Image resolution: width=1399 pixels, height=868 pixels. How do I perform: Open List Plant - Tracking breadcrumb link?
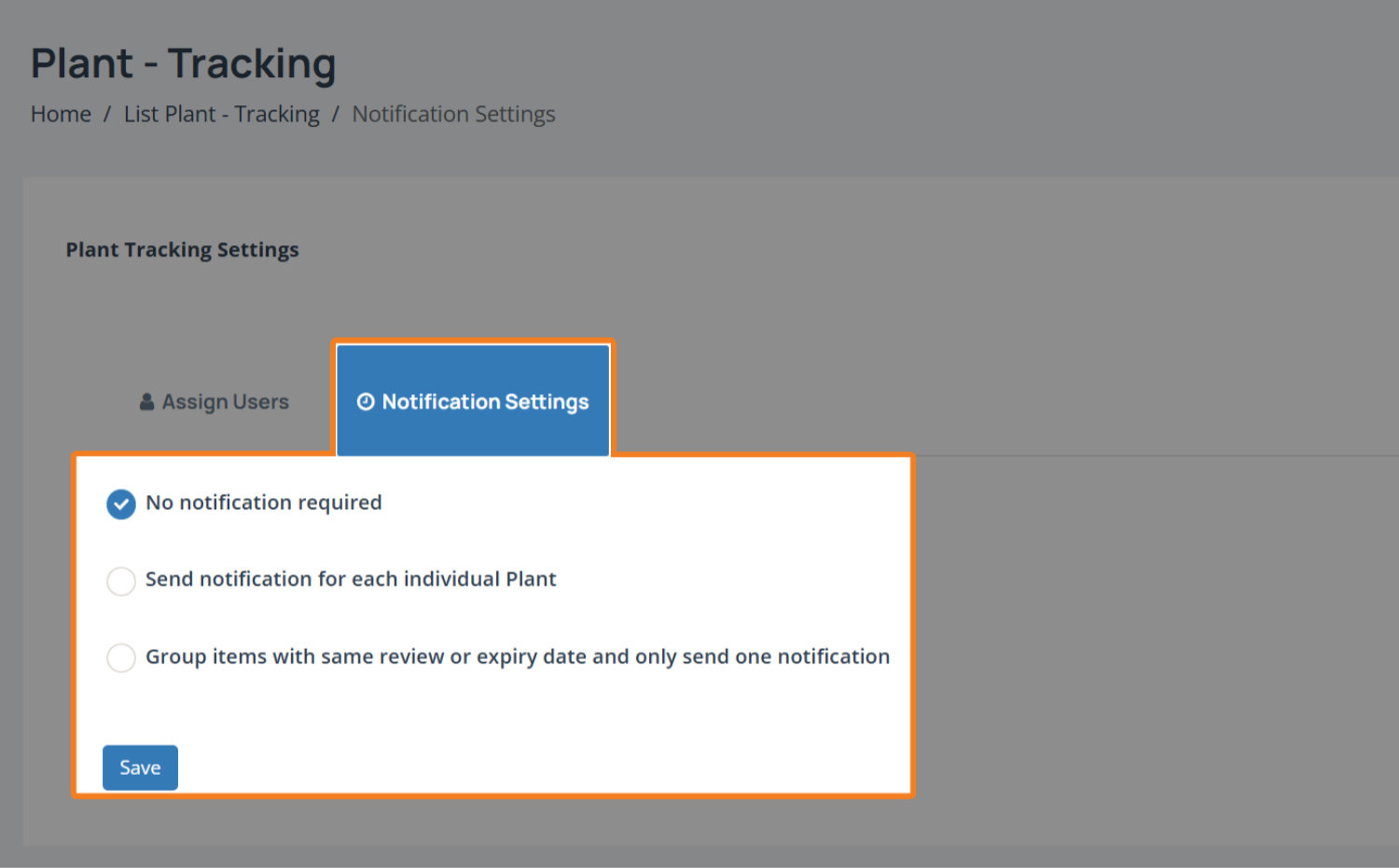[x=221, y=114]
